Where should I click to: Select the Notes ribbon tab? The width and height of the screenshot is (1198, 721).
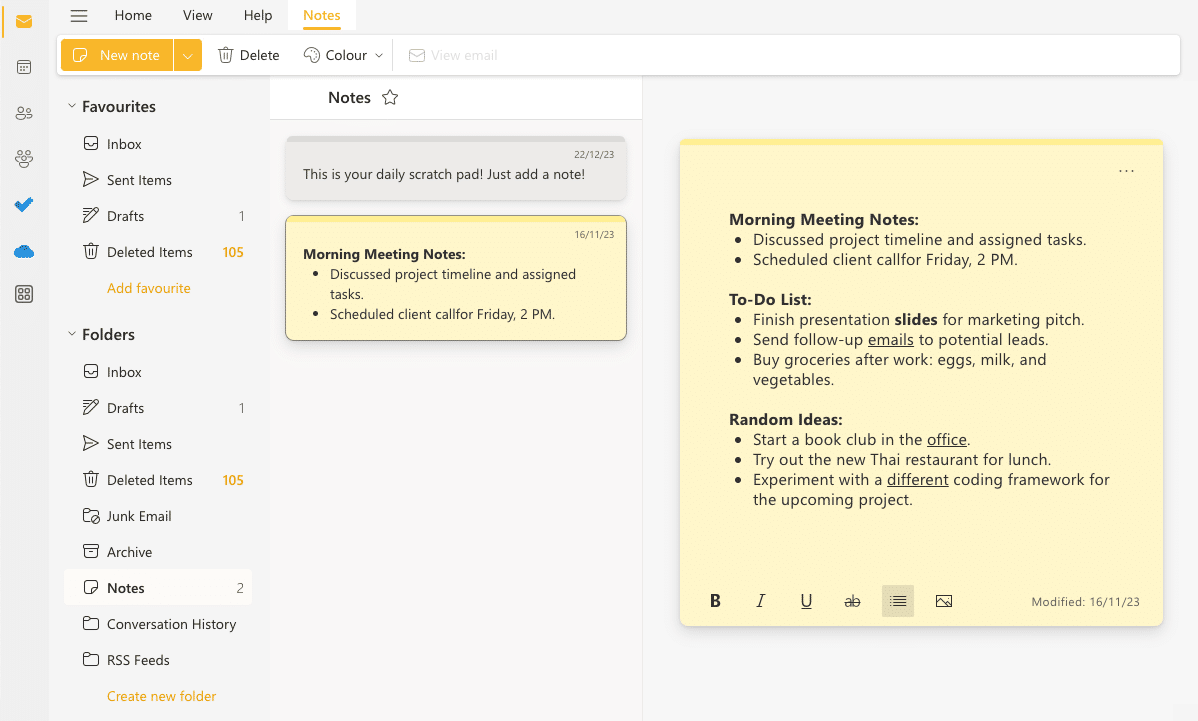322,15
